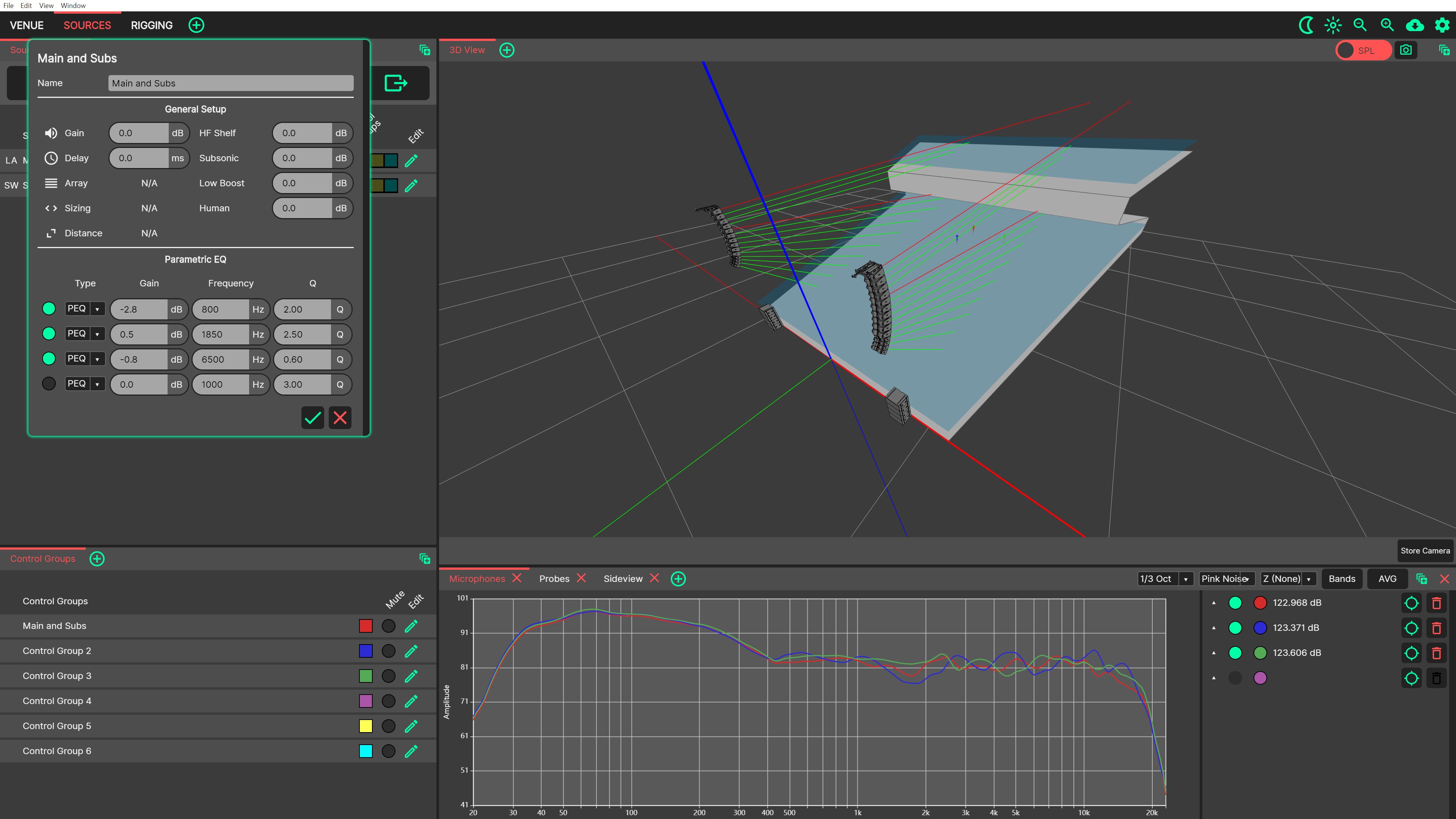Open the Probes tab
Image resolution: width=1456 pixels, height=819 pixels.
[554, 578]
